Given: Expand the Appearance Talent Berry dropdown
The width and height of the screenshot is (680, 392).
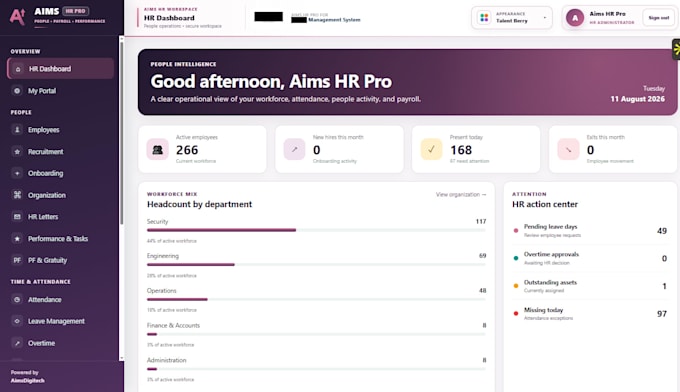Looking at the screenshot, I should (x=512, y=18).
